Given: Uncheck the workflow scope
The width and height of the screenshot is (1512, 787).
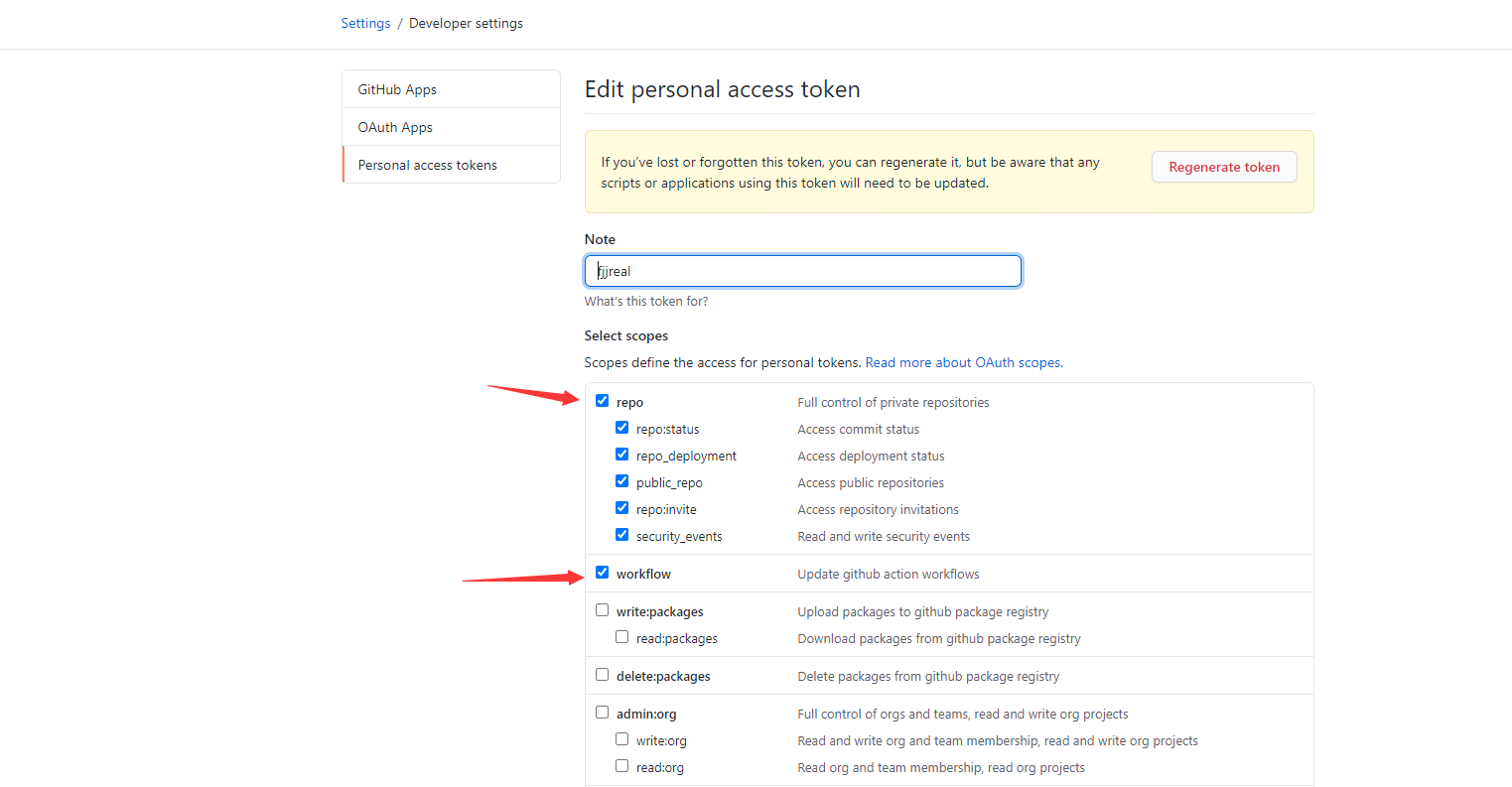Looking at the screenshot, I should pos(603,571).
